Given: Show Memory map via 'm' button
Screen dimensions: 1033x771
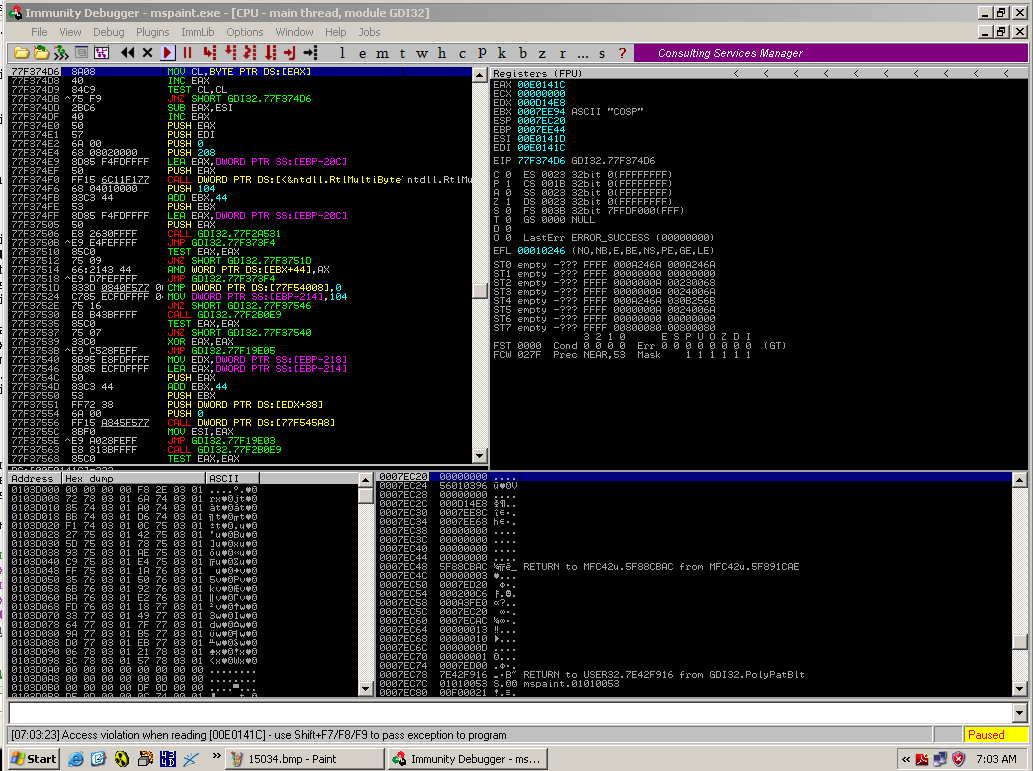Looking at the screenshot, I should point(382,53).
